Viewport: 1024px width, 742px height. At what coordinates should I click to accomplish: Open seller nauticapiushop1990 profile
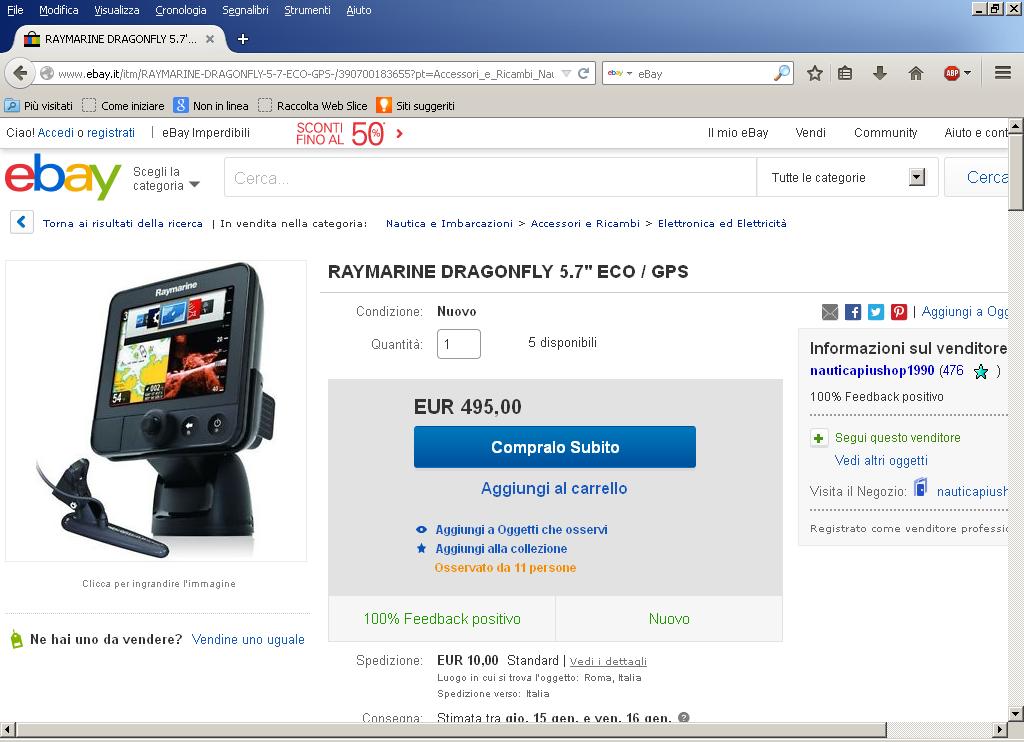[872, 370]
